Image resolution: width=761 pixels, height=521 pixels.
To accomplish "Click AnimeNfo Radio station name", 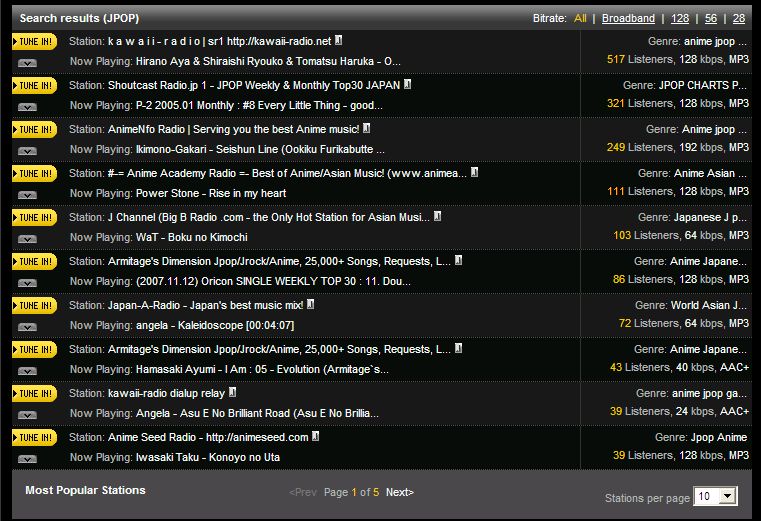I will (x=233, y=129).
